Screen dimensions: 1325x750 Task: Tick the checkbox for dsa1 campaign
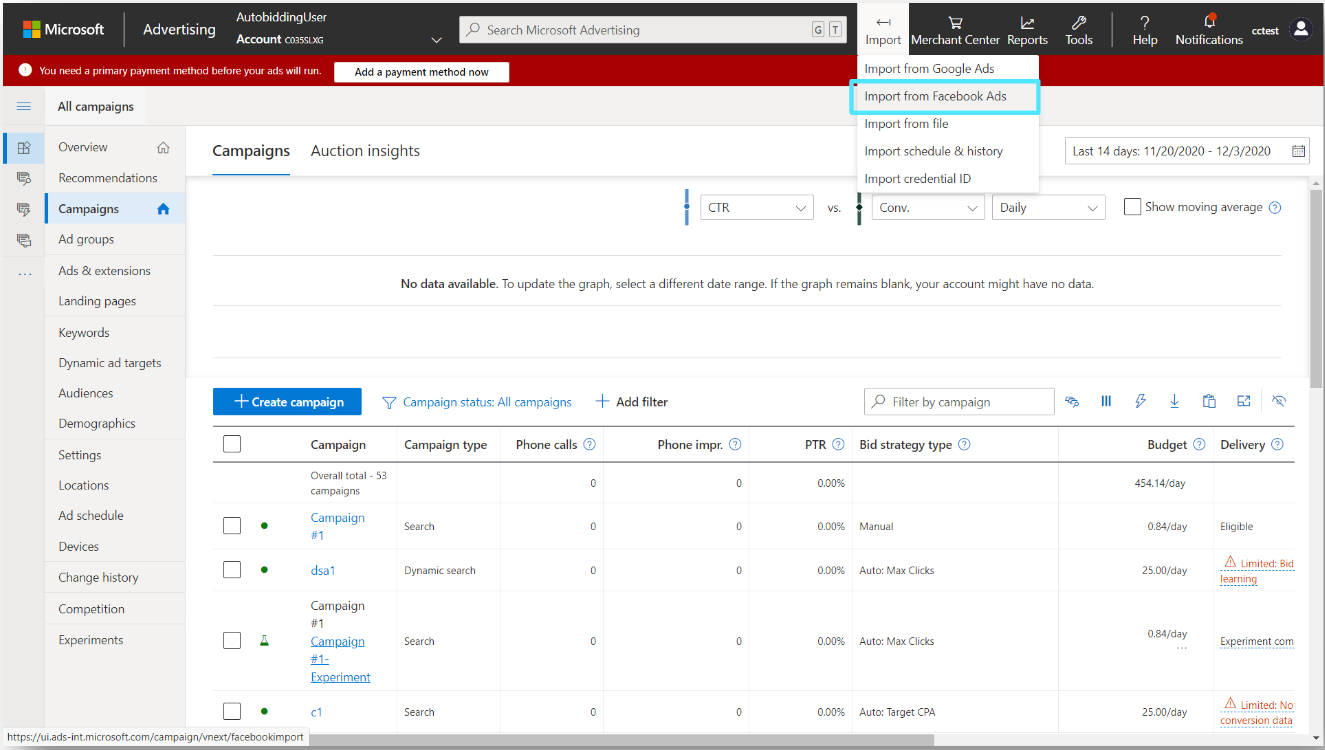(231, 569)
